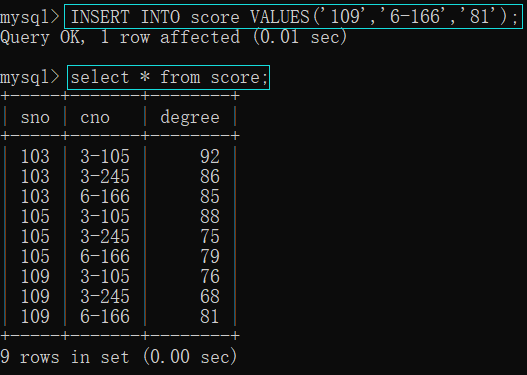Click cno 3-245 in the row with degree 86
Image resolution: width=527 pixels, height=375 pixels.
click(105, 176)
